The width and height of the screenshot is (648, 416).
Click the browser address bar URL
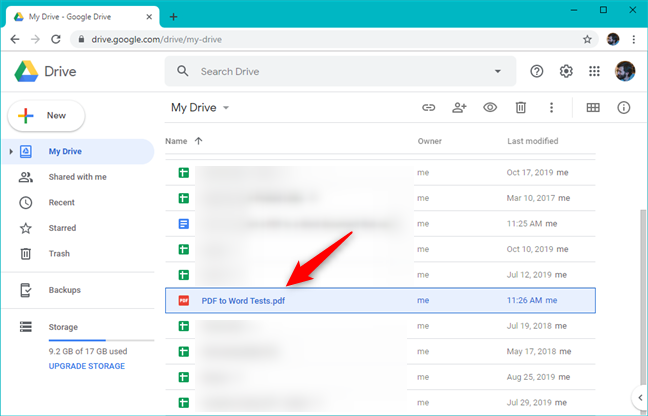[x=157, y=40]
